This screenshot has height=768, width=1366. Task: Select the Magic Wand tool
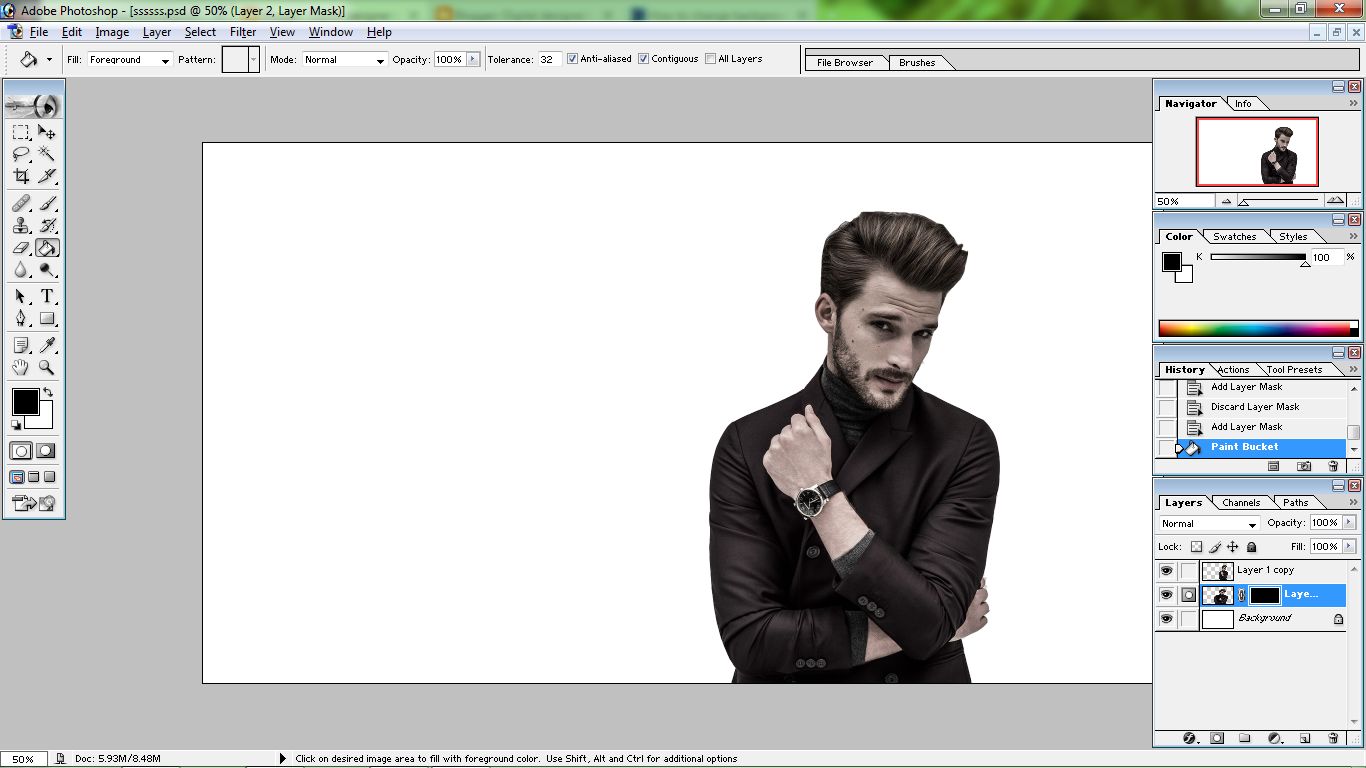tap(47, 154)
